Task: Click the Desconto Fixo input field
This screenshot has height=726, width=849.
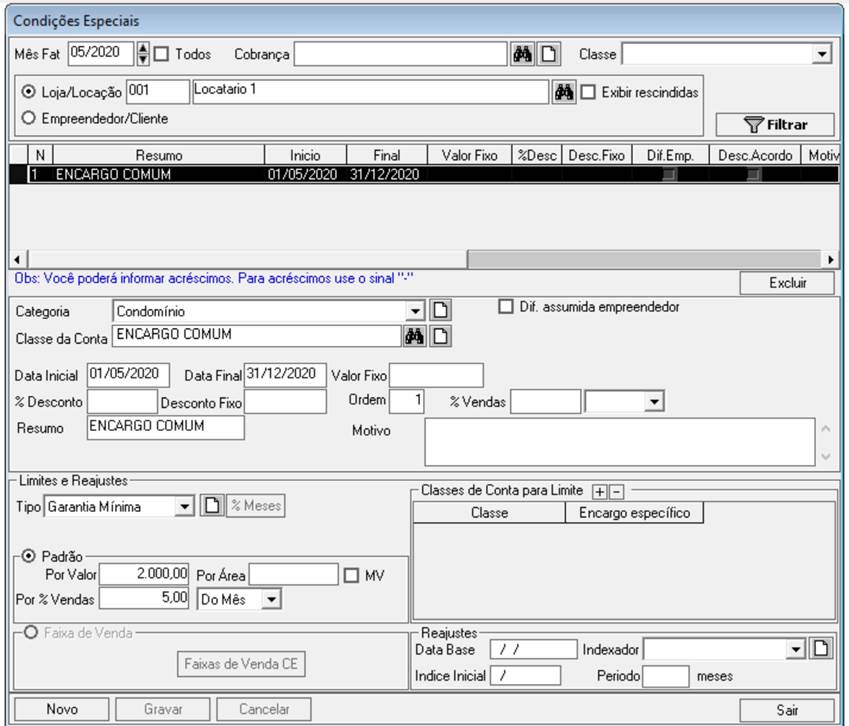Action: point(285,402)
